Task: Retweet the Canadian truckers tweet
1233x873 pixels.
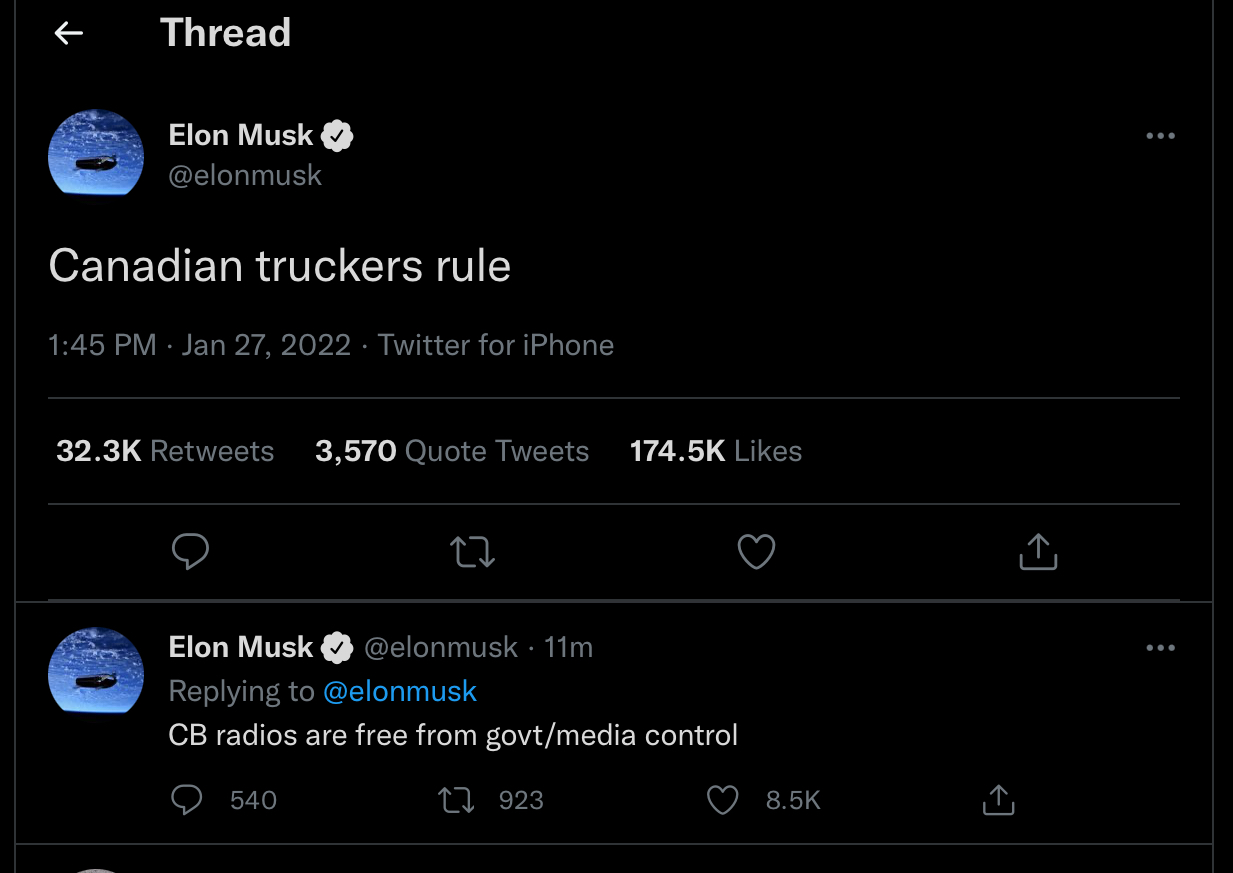Action: coord(473,552)
